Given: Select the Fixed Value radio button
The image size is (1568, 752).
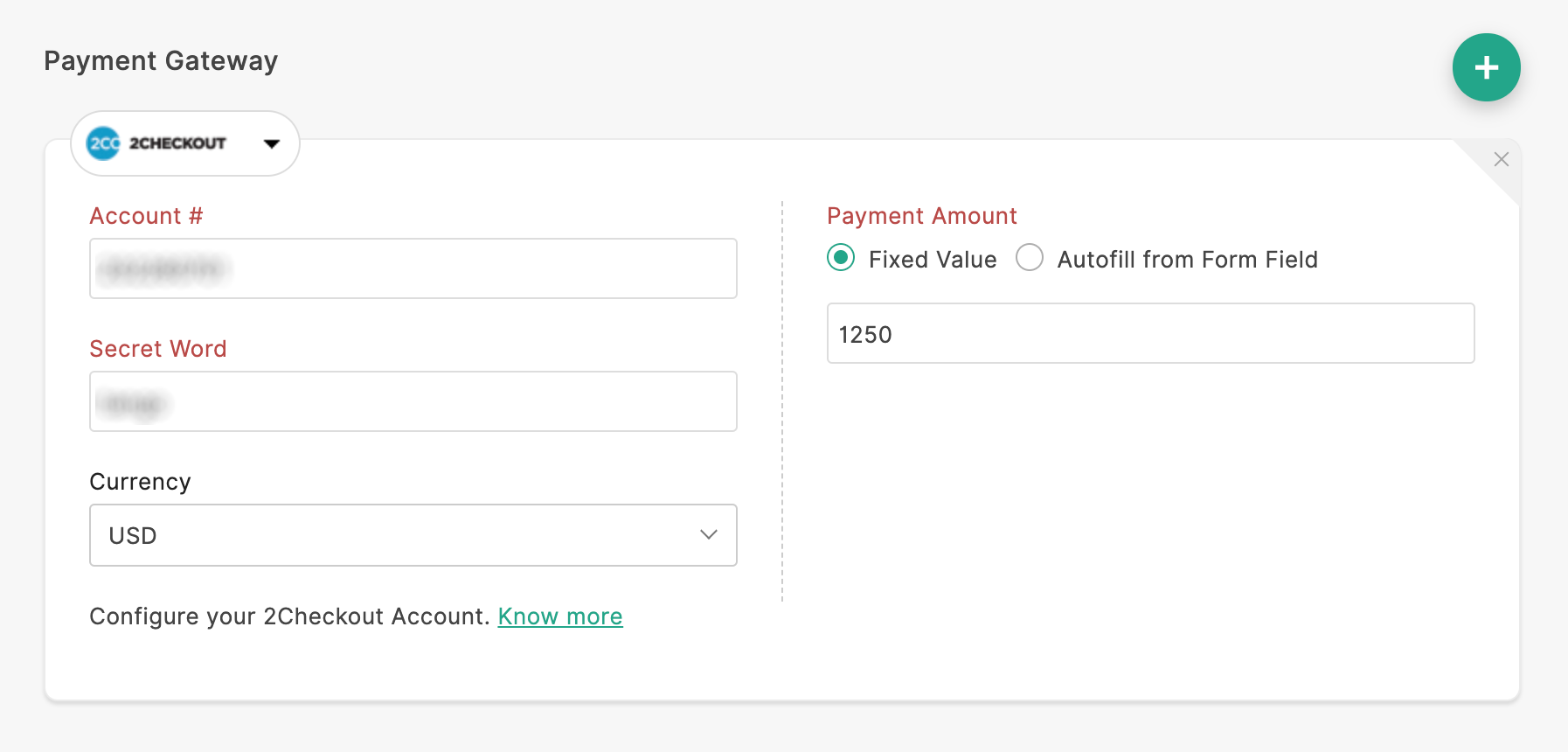Looking at the screenshot, I should click(841, 258).
